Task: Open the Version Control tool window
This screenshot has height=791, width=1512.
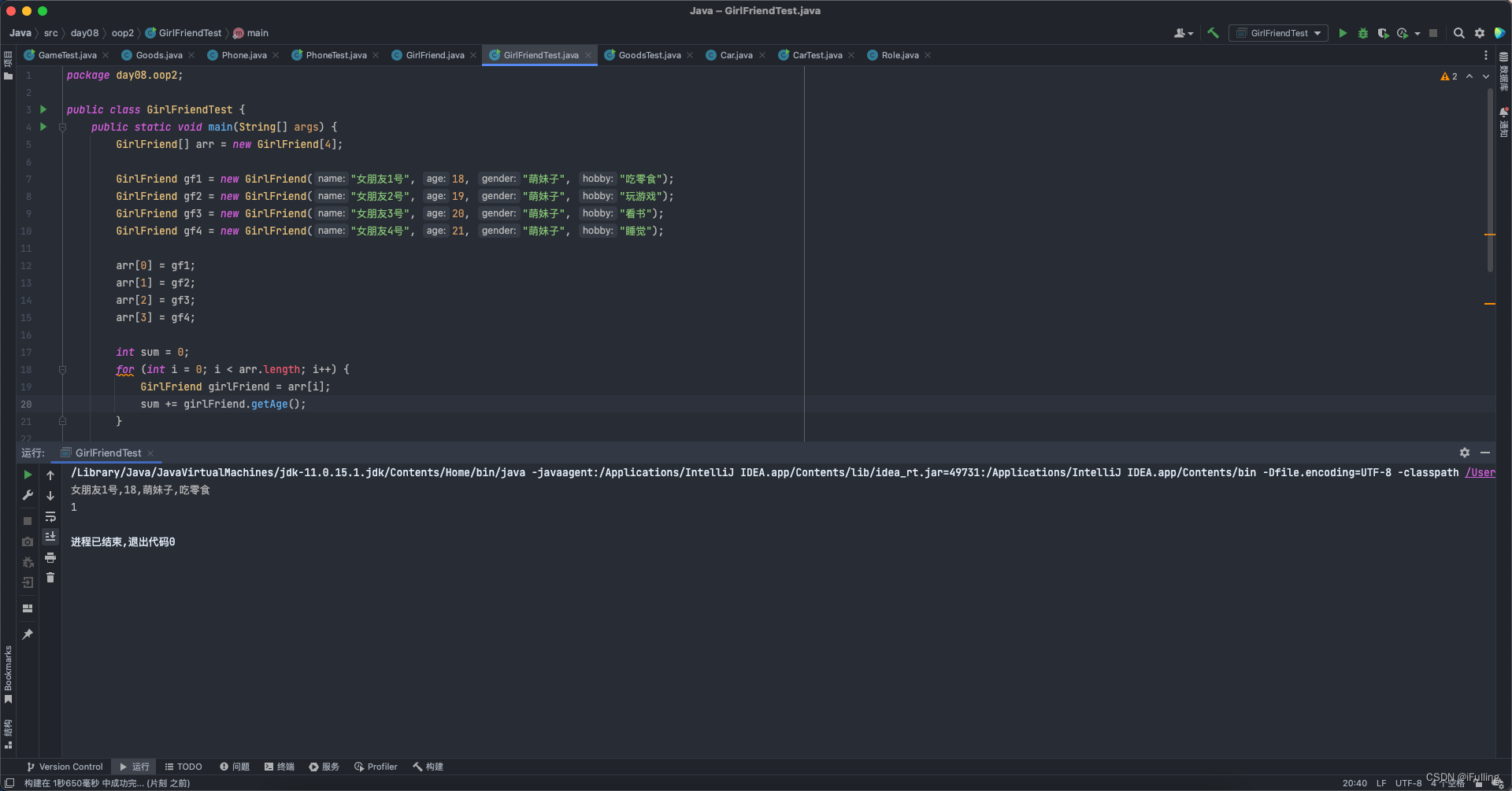Action: point(65,767)
